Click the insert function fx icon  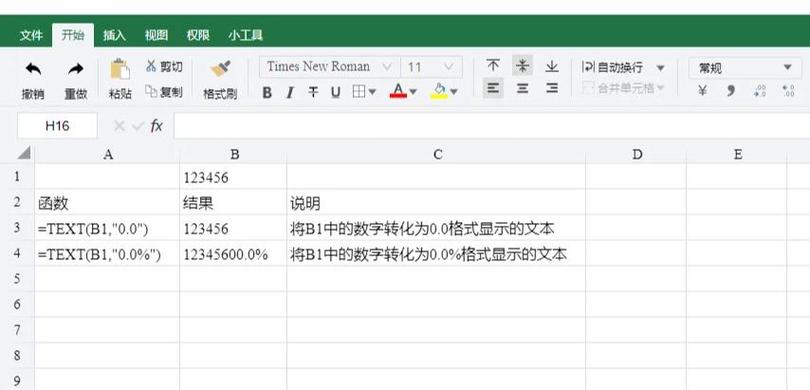click(157, 126)
